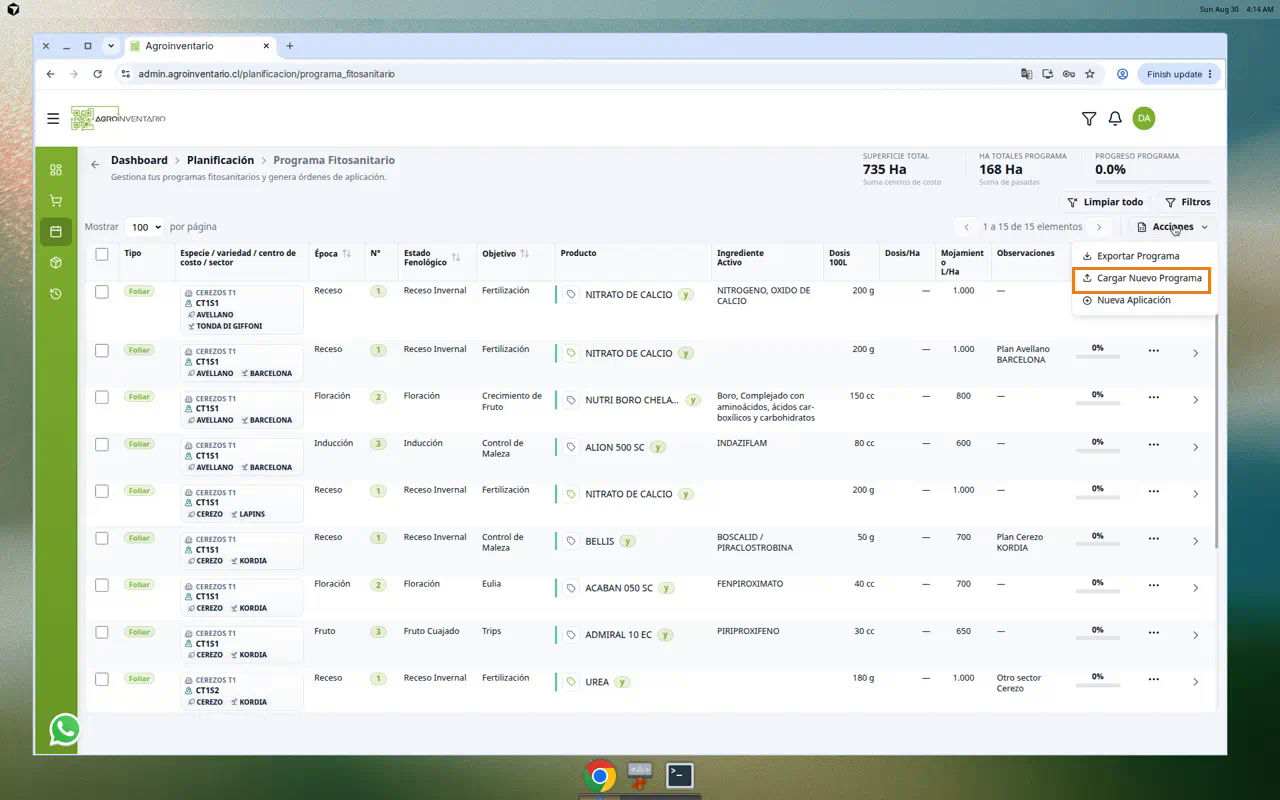Expand the NUTRI BORO CHELA row chevron
1280x800 pixels.
[x=1196, y=400]
